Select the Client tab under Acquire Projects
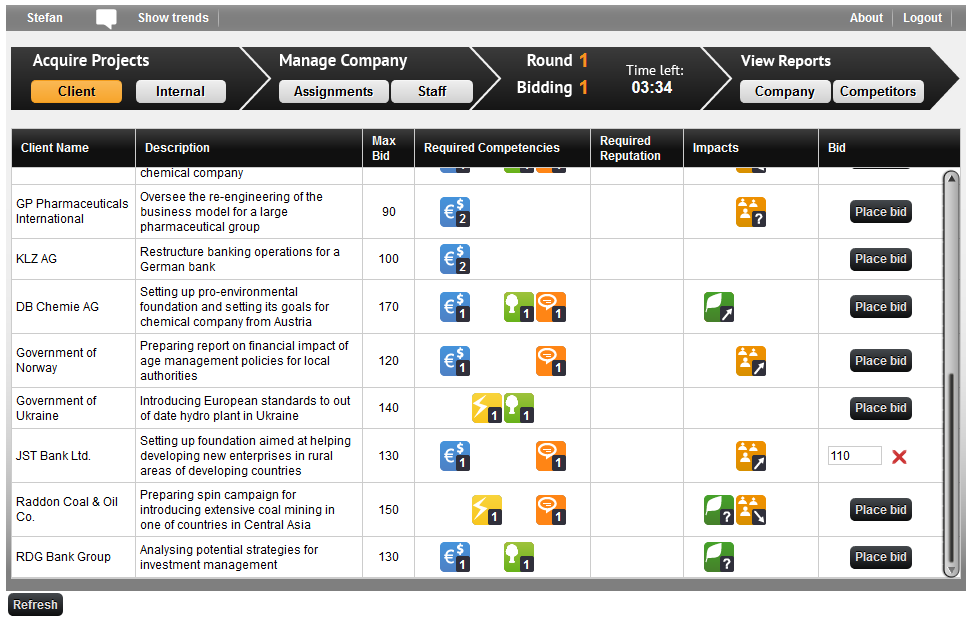This screenshot has width=975, height=643. [x=77, y=92]
